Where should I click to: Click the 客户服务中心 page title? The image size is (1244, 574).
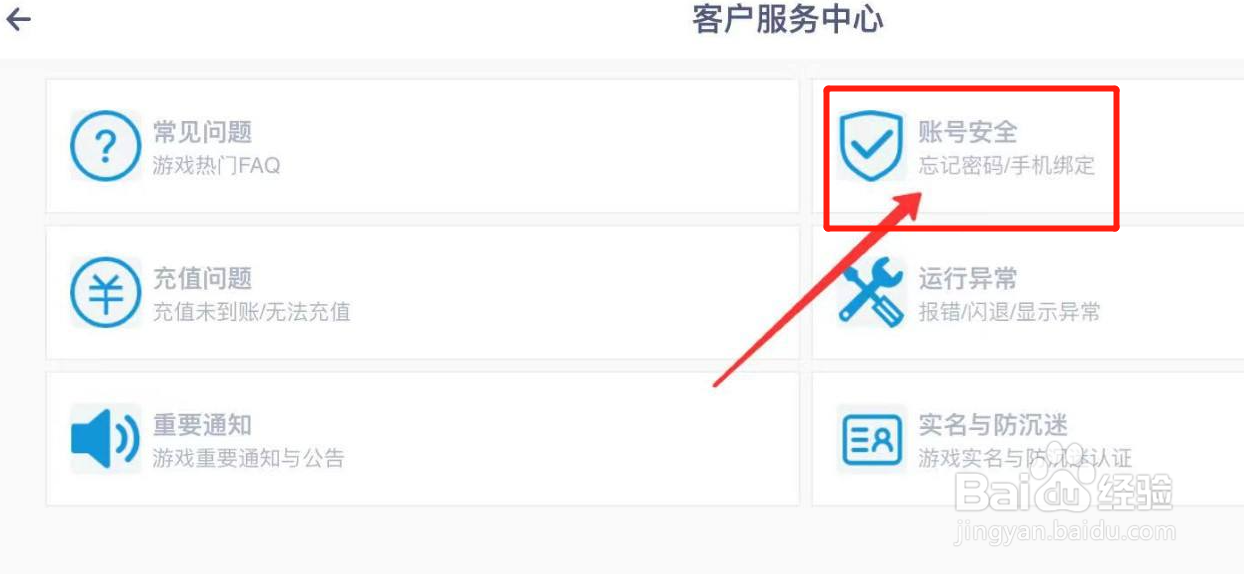[x=788, y=19]
